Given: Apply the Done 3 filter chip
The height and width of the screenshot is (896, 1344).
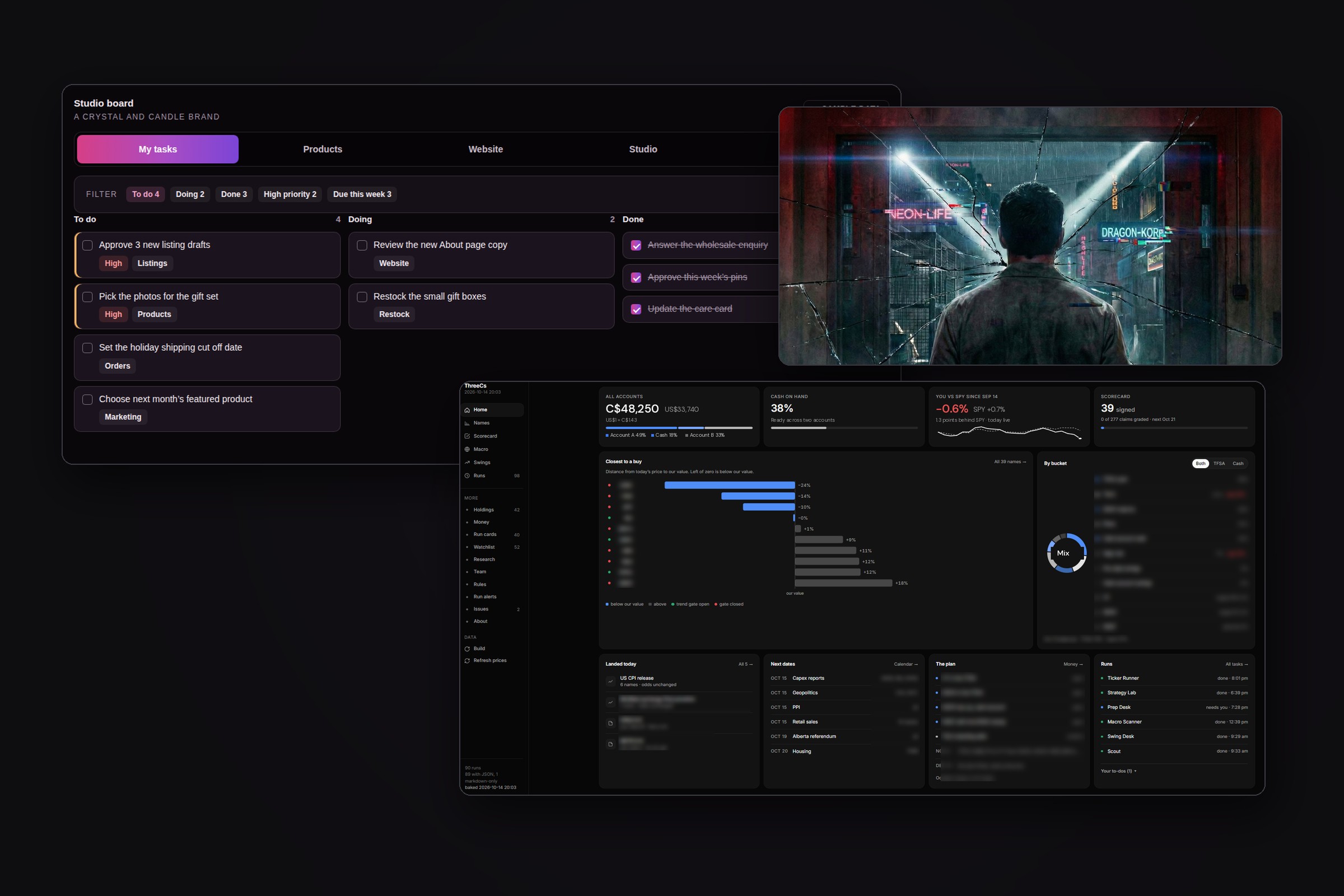Looking at the screenshot, I should (234, 194).
